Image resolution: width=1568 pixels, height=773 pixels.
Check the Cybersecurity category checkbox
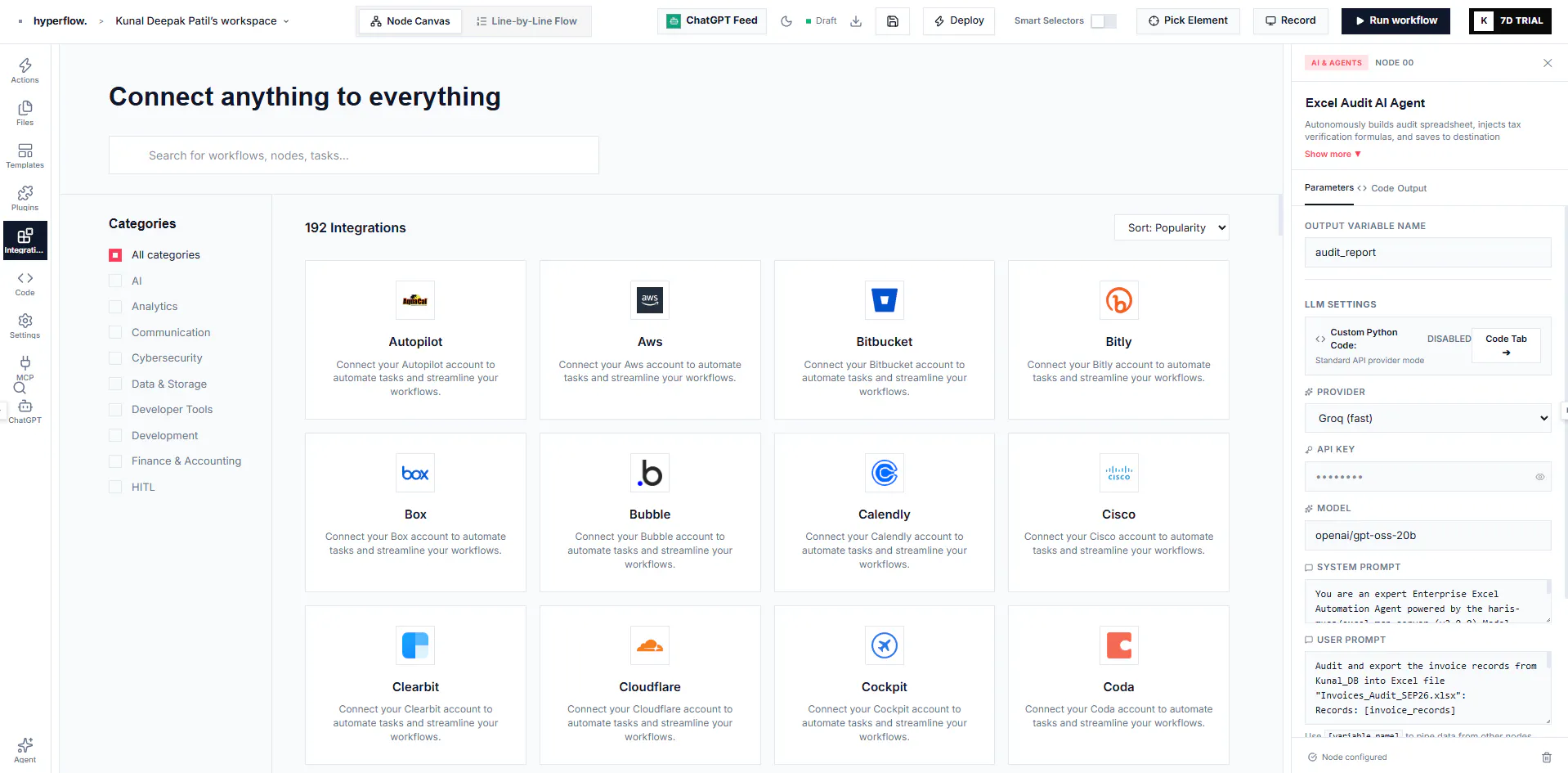pyautogui.click(x=115, y=358)
